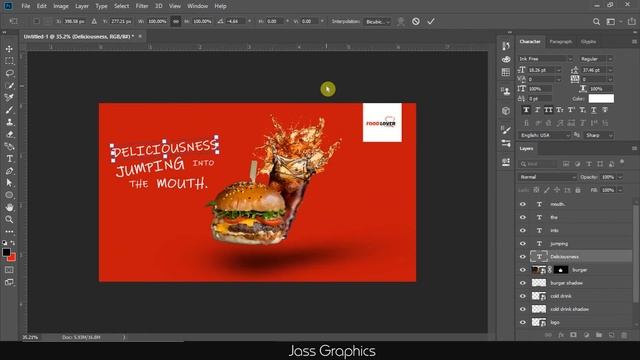Screen dimensions: 640x360
Task: Open the Swatches grid panel icon
Action: pos(506,72)
